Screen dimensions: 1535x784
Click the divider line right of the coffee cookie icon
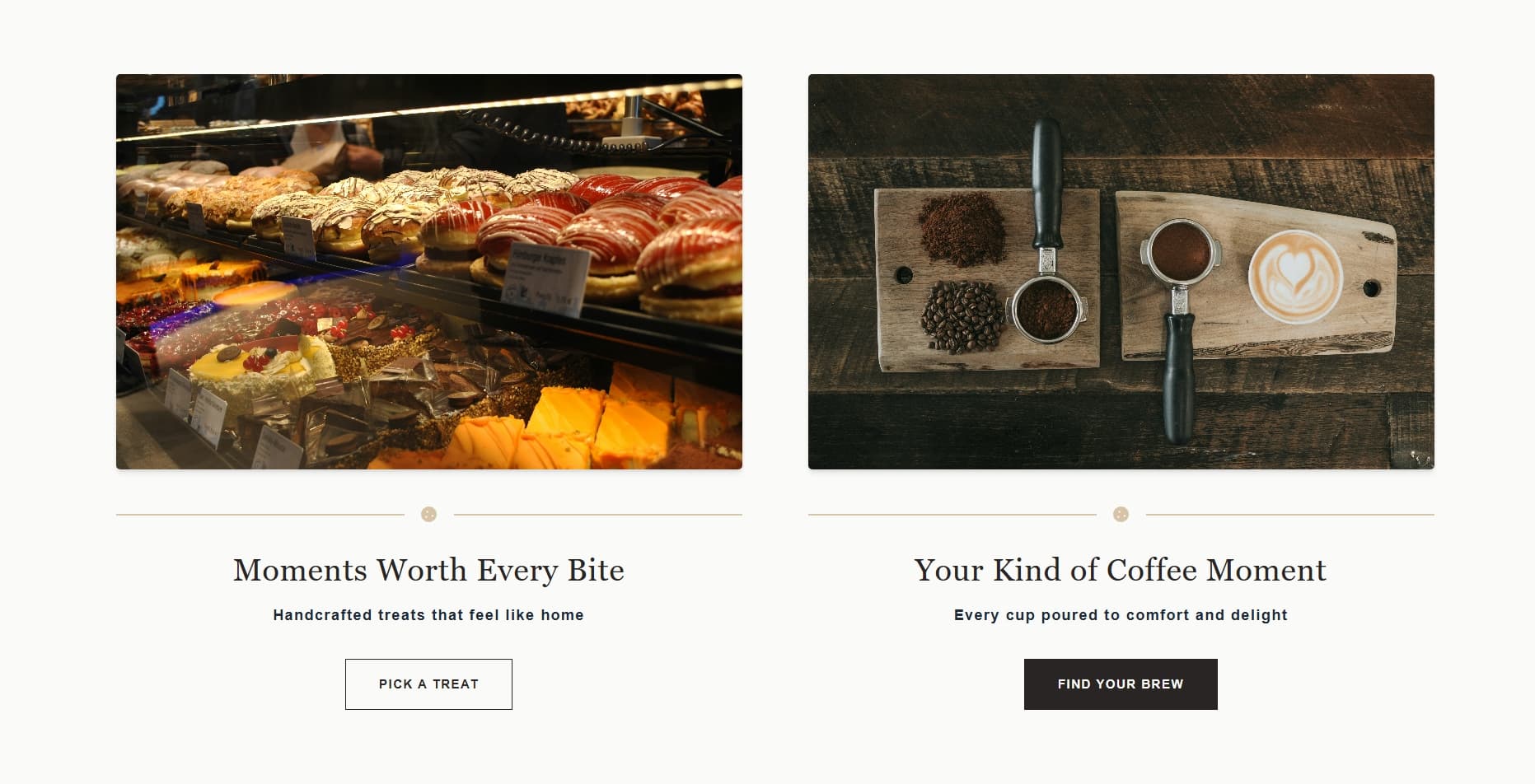click(x=1289, y=515)
